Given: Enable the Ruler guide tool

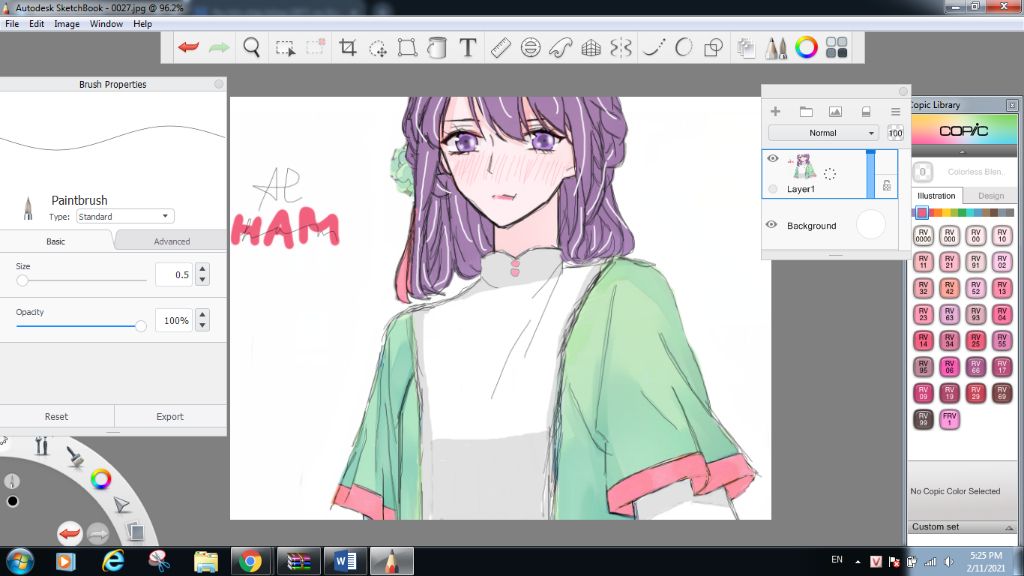Looking at the screenshot, I should coord(500,47).
